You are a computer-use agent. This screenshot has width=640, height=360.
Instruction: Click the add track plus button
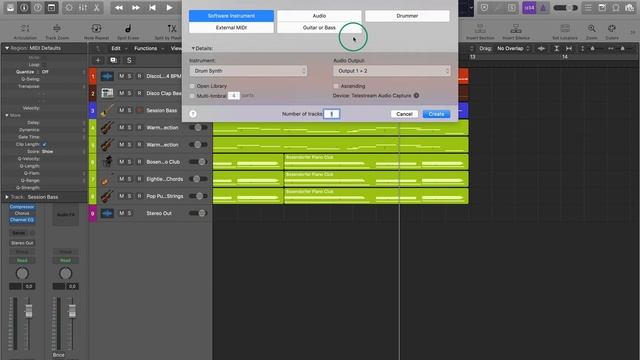(98, 60)
